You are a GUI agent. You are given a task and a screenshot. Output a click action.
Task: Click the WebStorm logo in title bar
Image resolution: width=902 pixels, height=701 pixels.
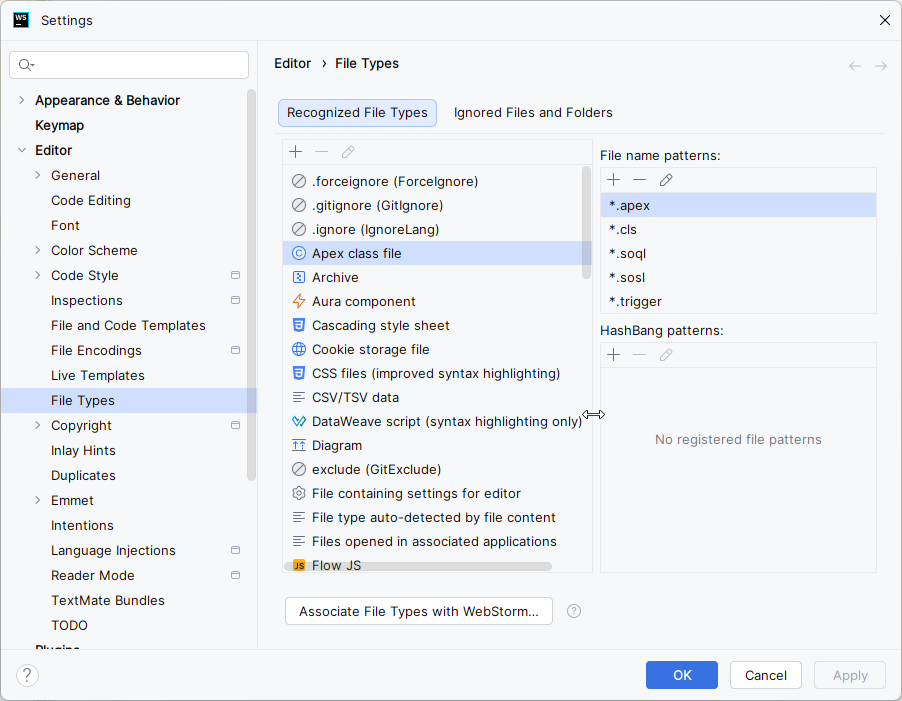pyautogui.click(x=21, y=20)
